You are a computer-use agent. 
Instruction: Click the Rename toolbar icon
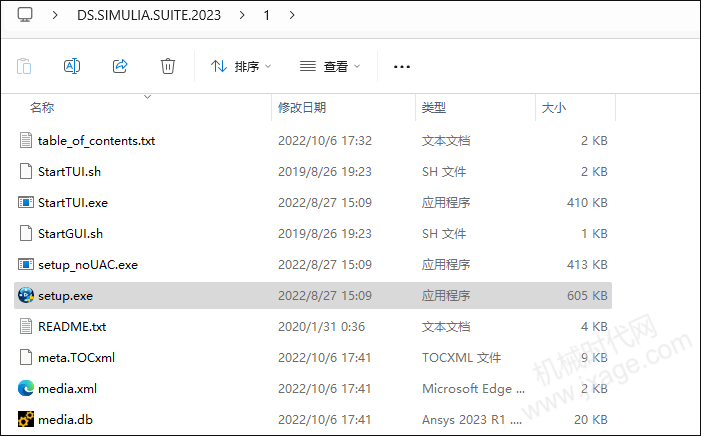[72, 66]
